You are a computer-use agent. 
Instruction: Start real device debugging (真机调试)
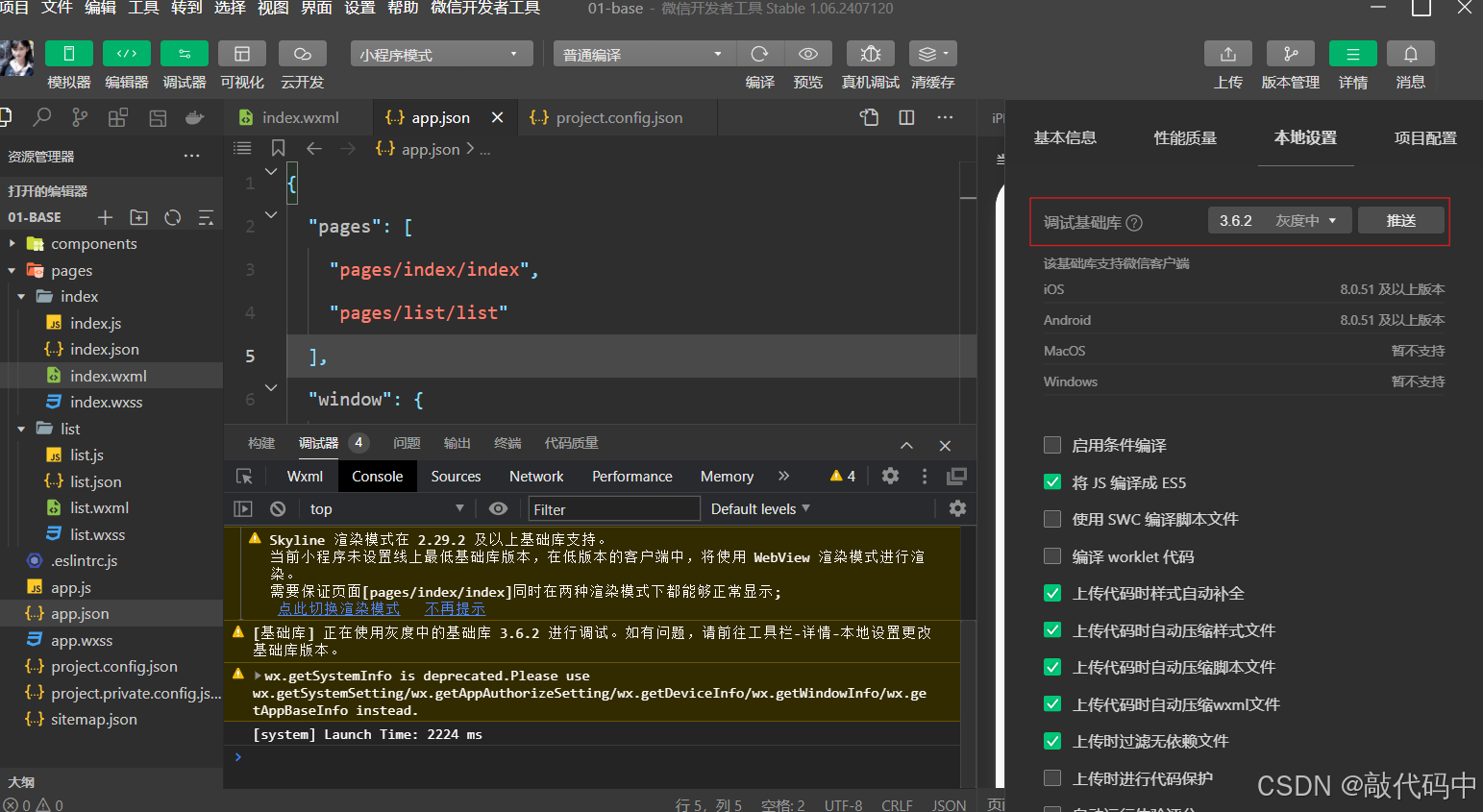pyautogui.click(x=871, y=54)
